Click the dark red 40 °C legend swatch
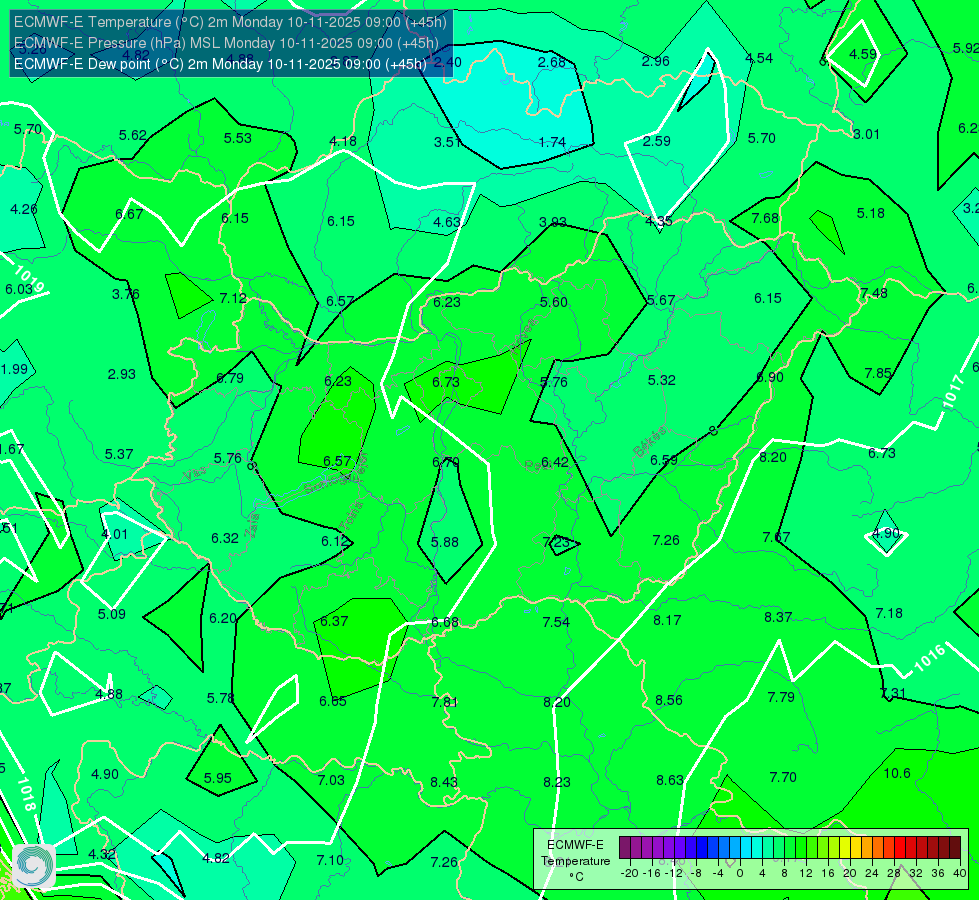 955,848
